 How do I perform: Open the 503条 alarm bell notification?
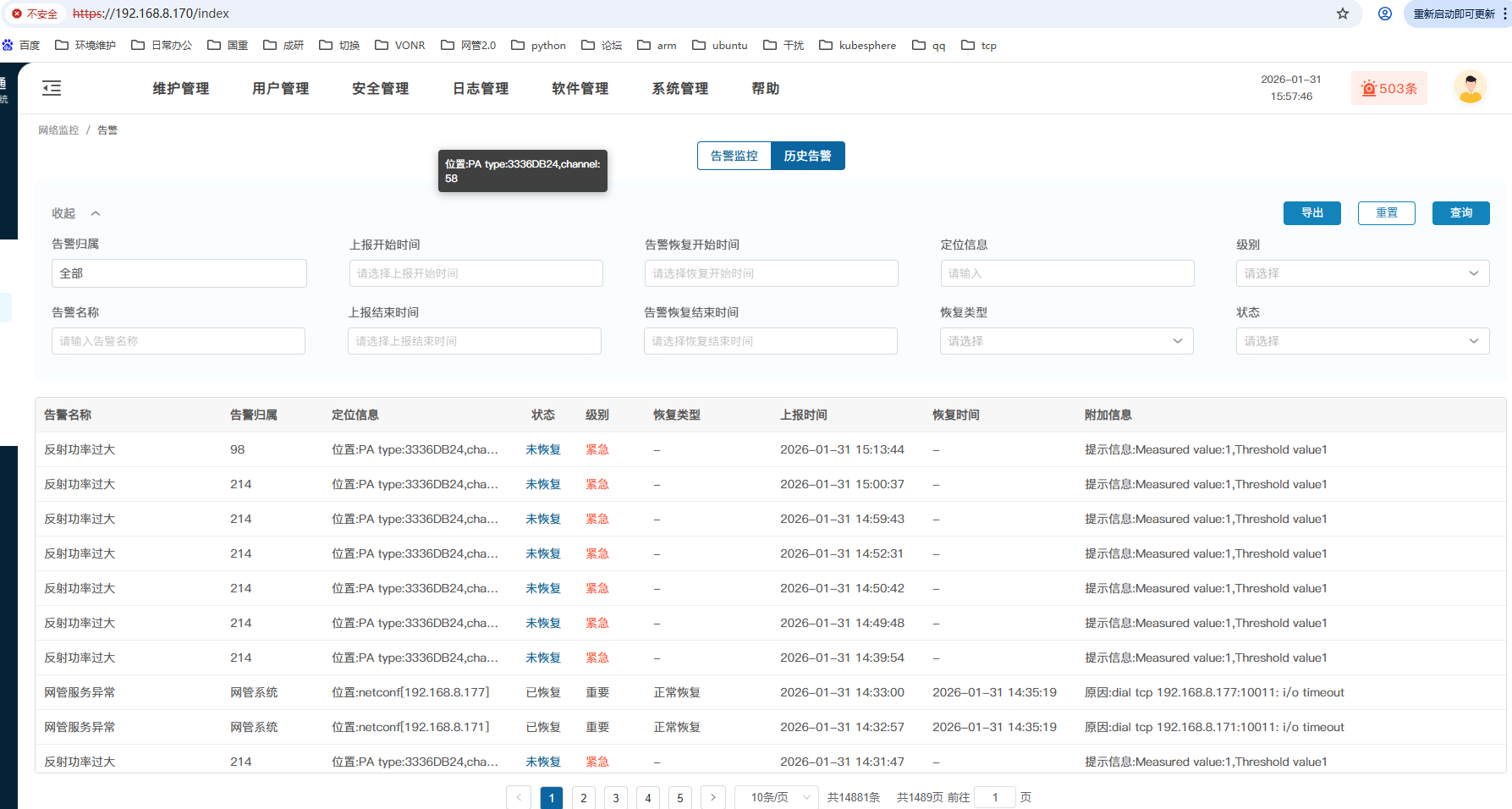(x=1388, y=88)
